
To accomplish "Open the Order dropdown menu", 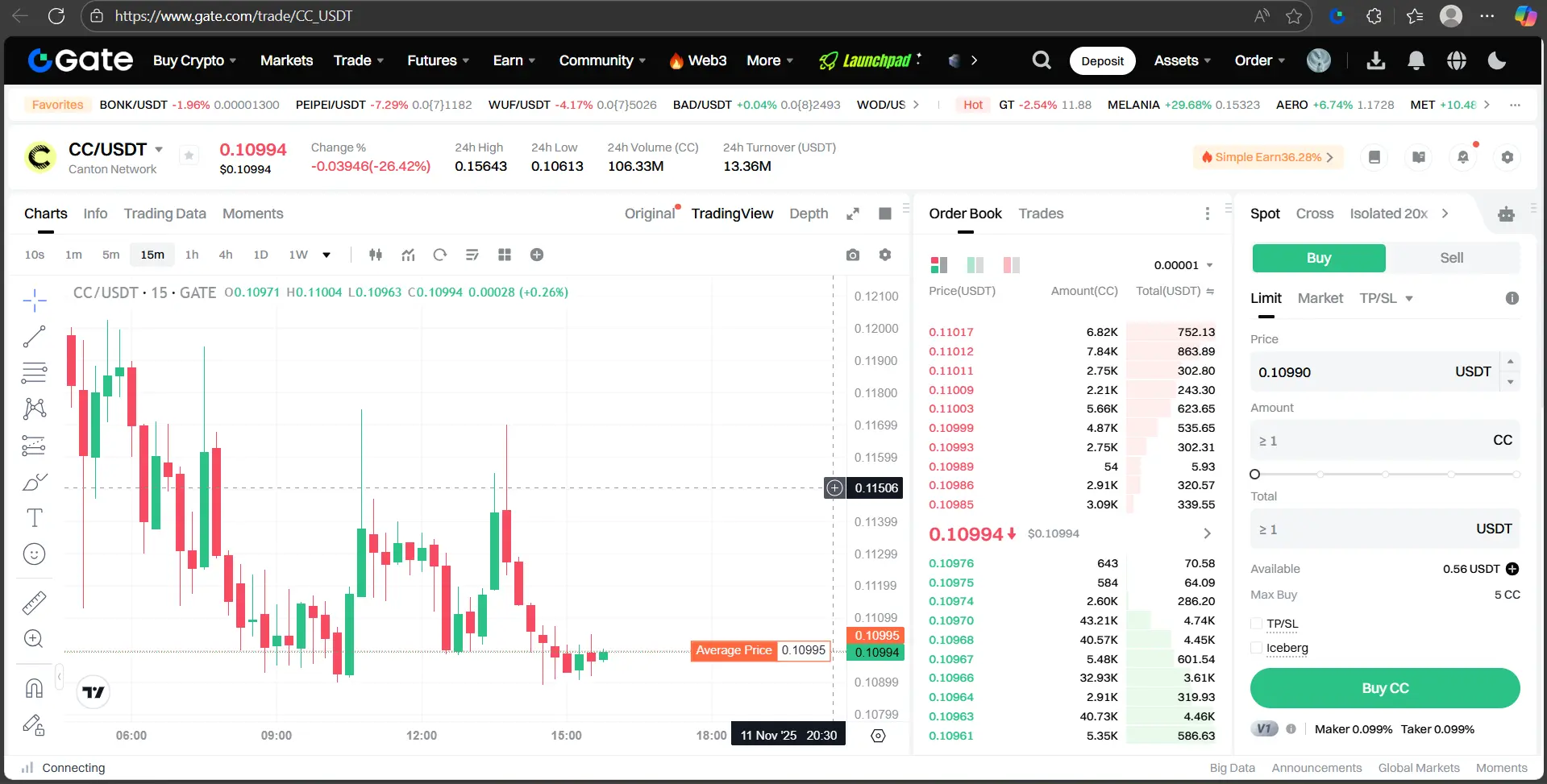I will pyautogui.click(x=1260, y=60).
